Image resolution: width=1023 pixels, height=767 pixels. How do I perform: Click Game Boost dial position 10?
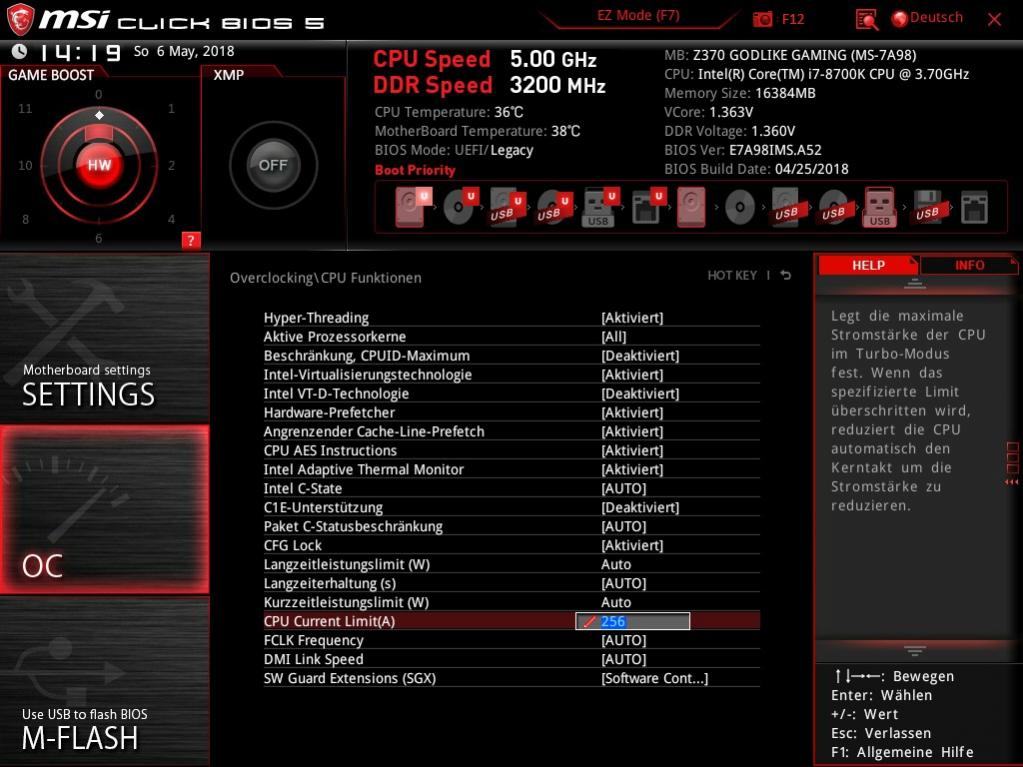point(25,165)
